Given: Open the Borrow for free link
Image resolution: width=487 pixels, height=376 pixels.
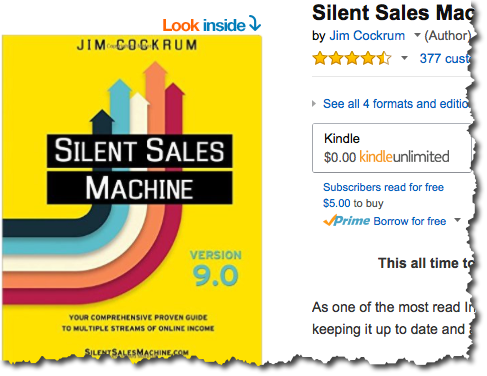Looking at the screenshot, I should click(410, 221).
